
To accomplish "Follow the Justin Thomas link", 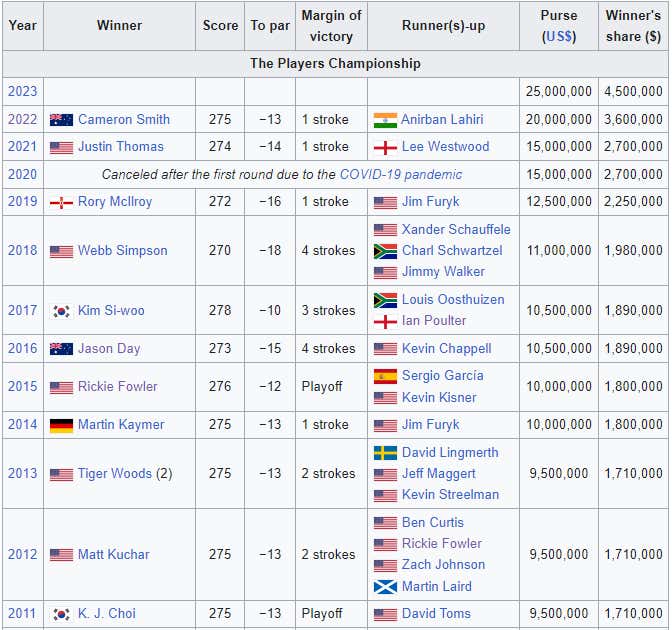I will point(121,147).
